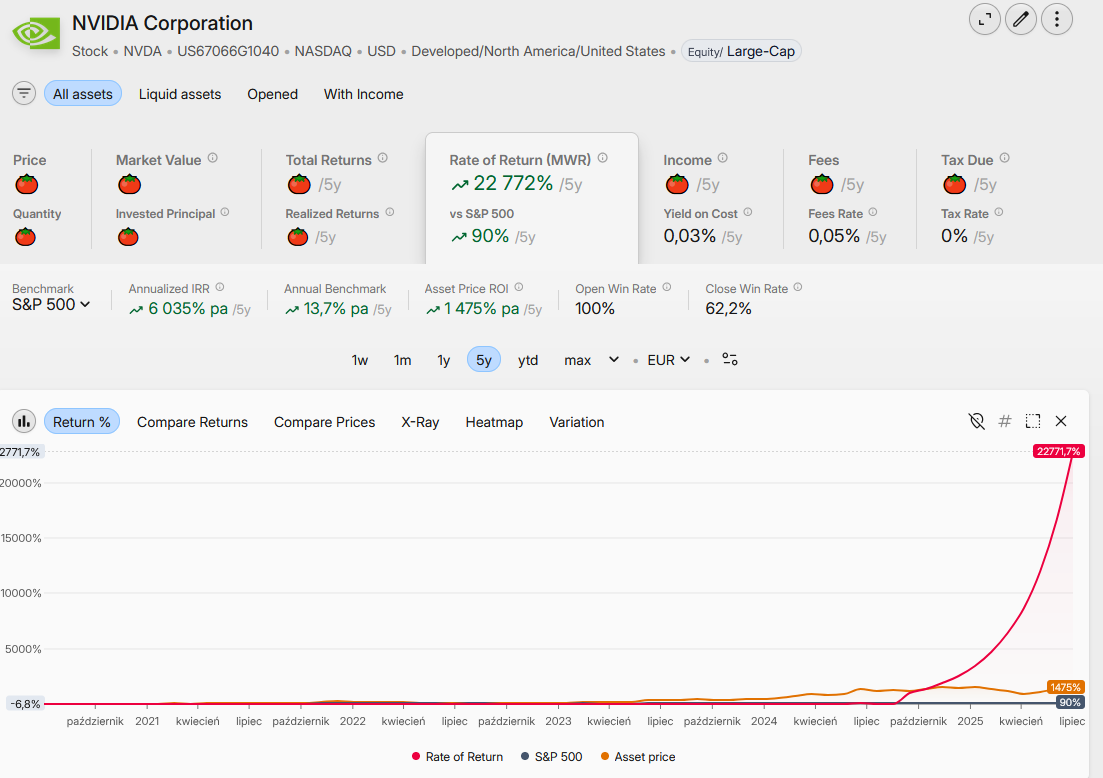Open the filter icon beside All assets

(x=24, y=93)
